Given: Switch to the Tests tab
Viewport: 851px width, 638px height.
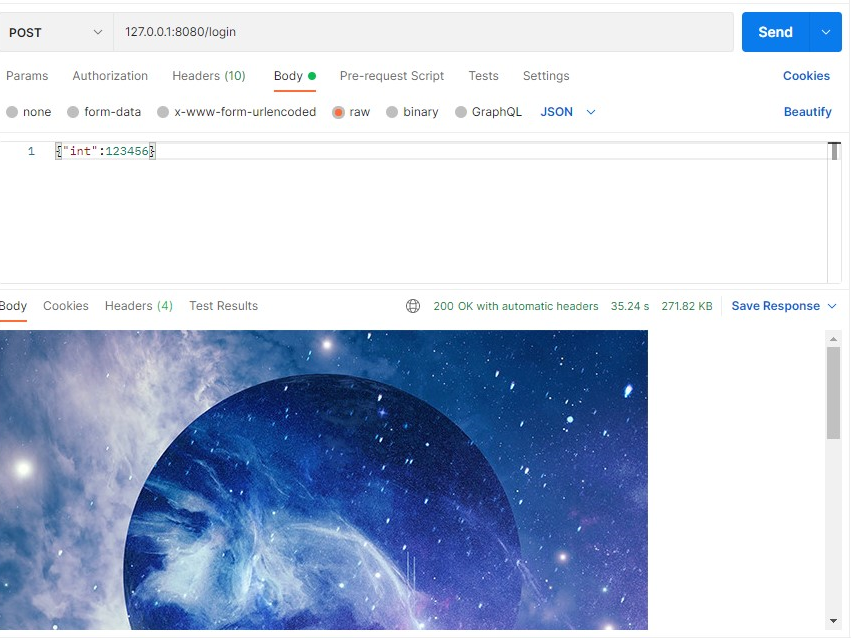Looking at the screenshot, I should 484,76.
